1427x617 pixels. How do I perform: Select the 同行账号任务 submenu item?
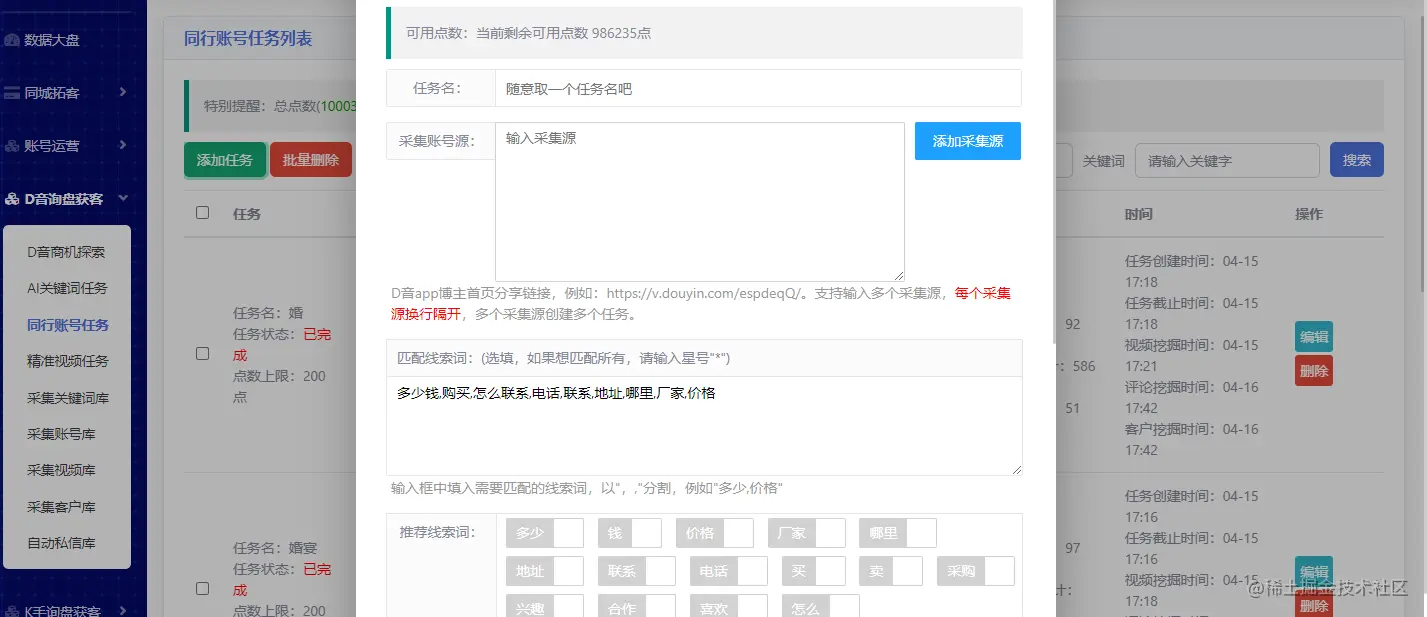coord(66,325)
